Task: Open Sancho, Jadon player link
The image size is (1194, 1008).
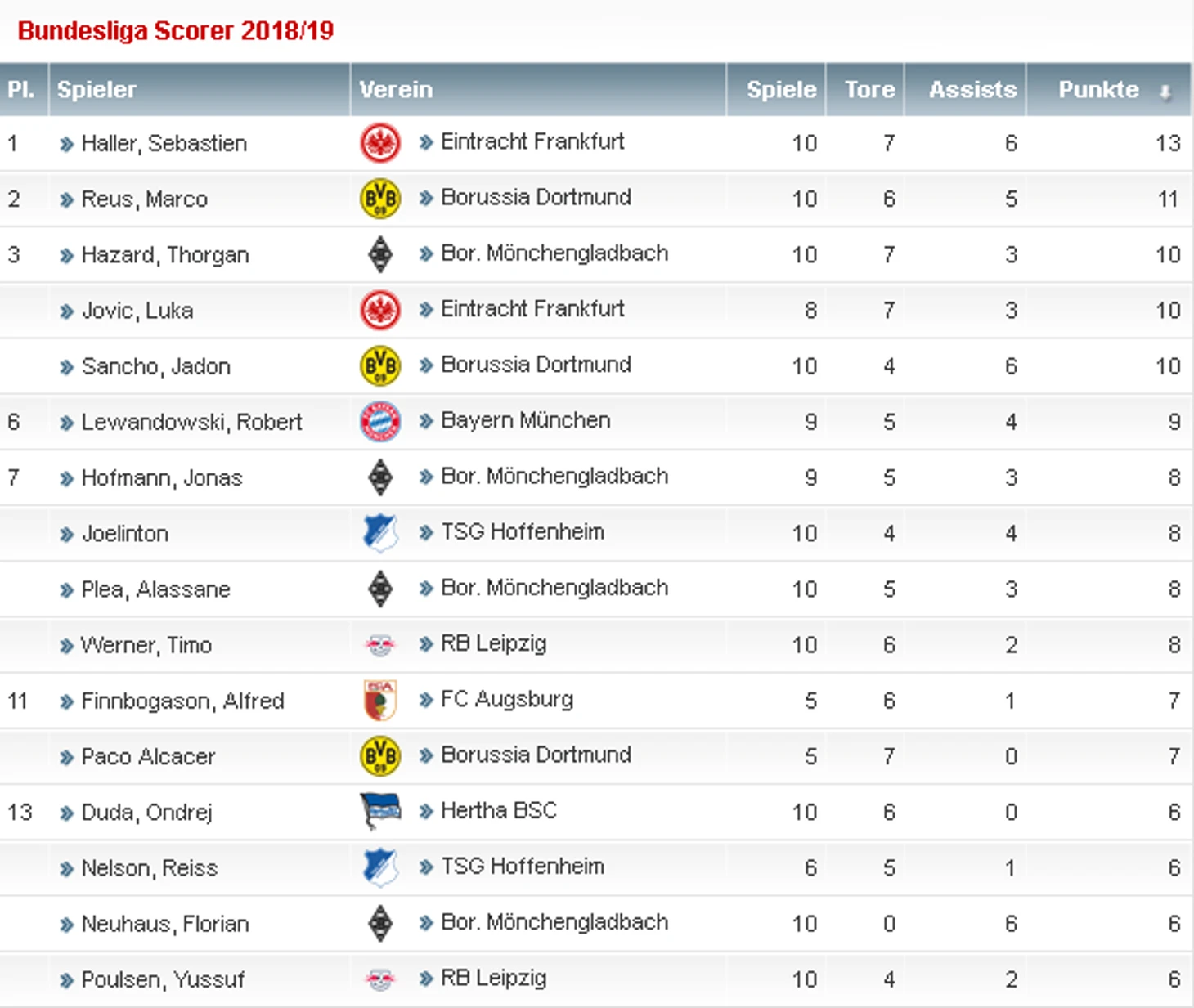Action: click(x=155, y=367)
